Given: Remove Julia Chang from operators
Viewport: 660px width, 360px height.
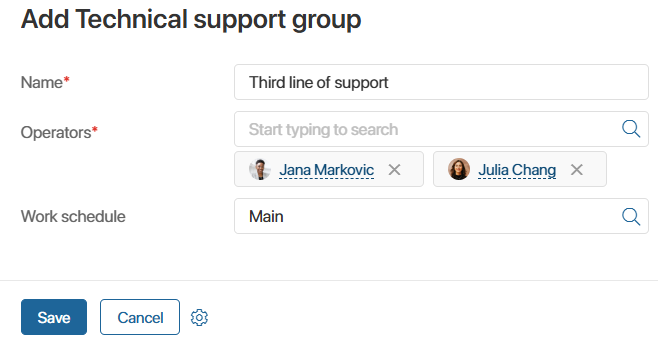Looking at the screenshot, I should click(x=577, y=170).
